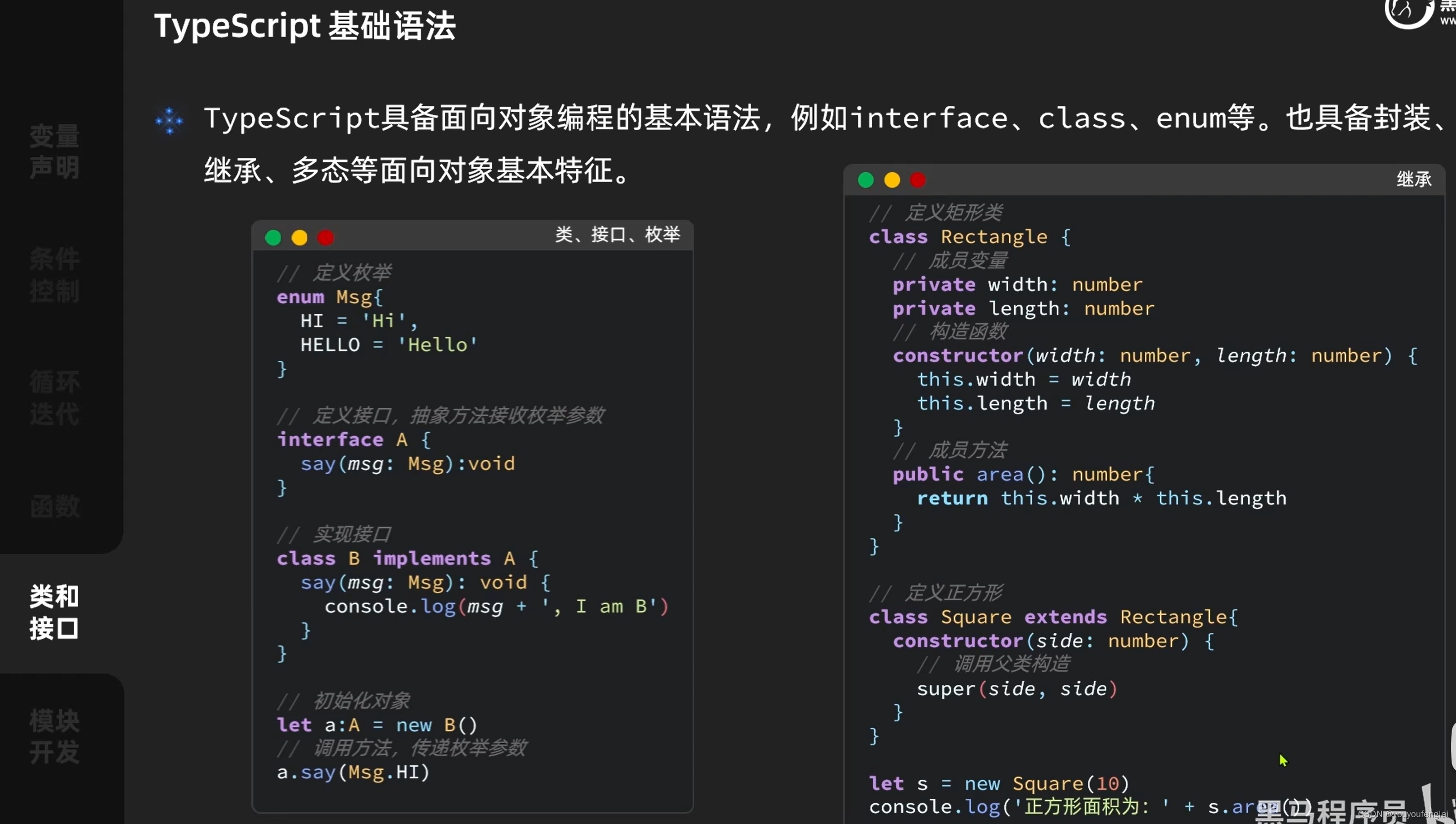The width and height of the screenshot is (1456, 824).
Task: Click the 'class B implements A {' line
Action: coord(408,559)
